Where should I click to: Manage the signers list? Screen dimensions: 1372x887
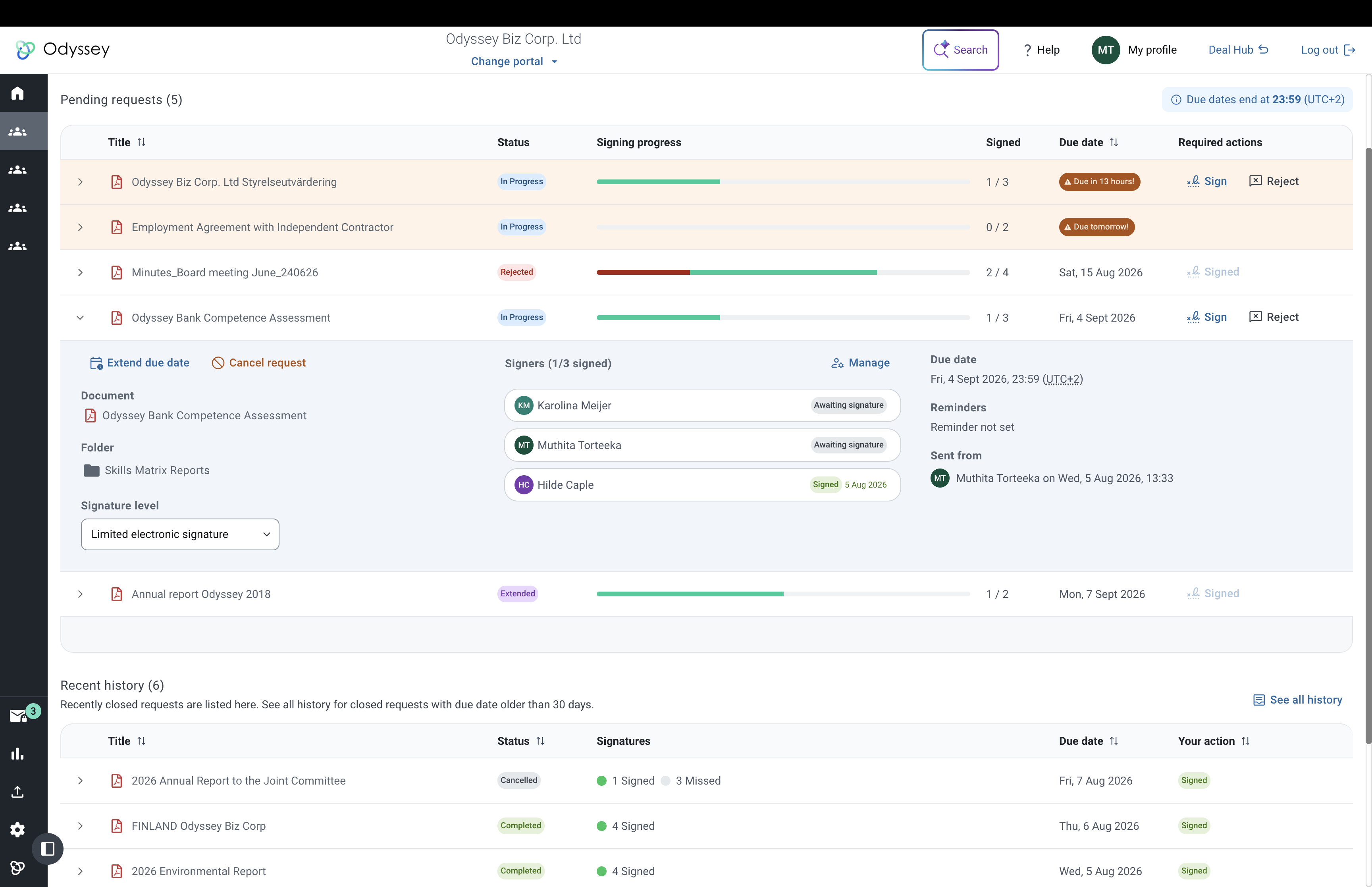(860, 363)
